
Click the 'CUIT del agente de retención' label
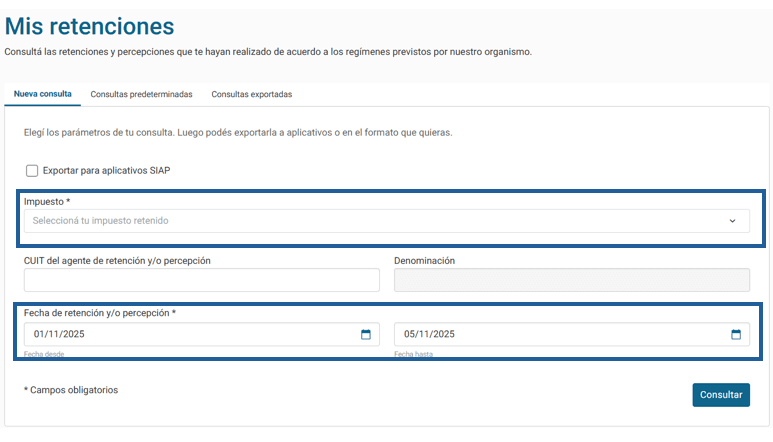point(117,260)
